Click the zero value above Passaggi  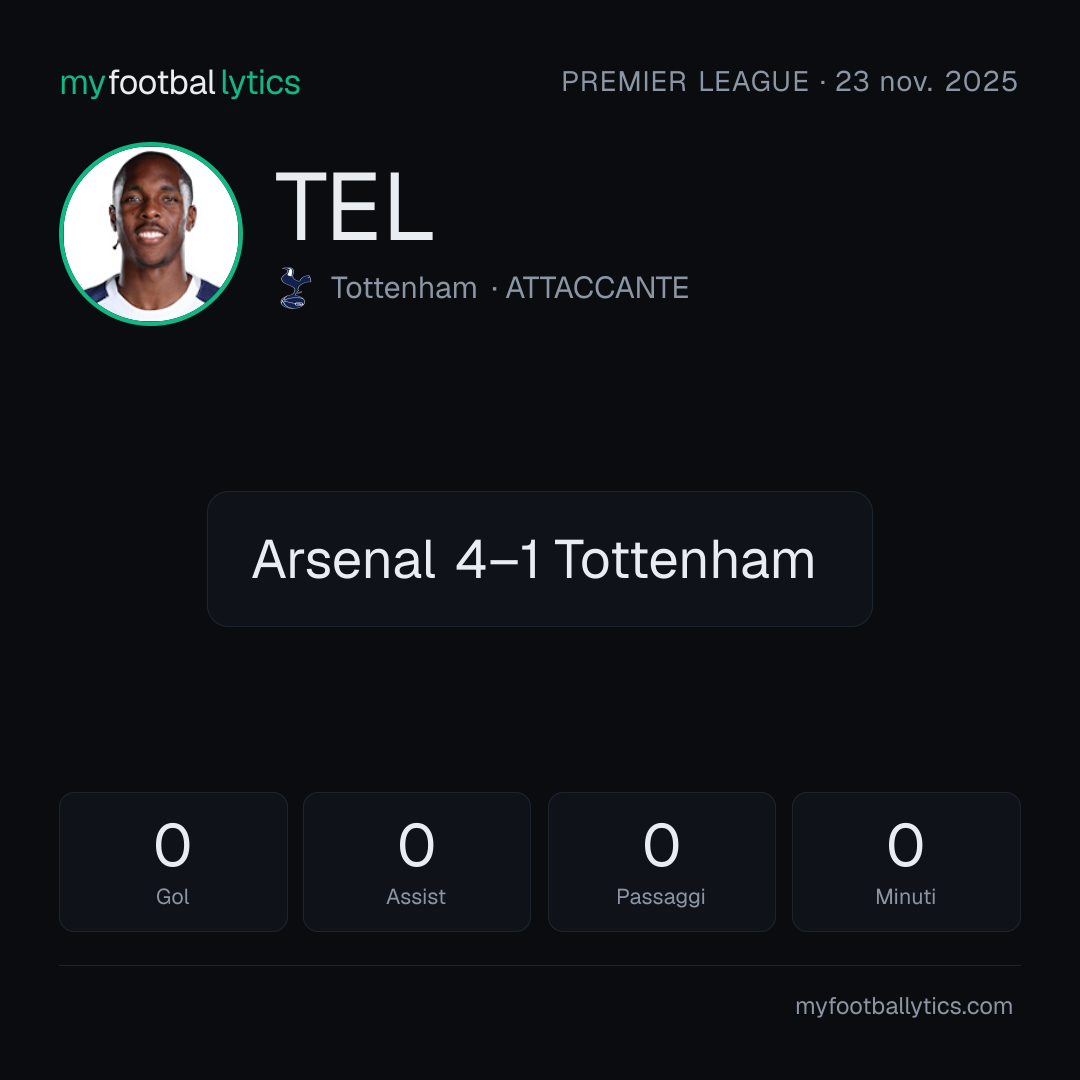click(x=661, y=844)
